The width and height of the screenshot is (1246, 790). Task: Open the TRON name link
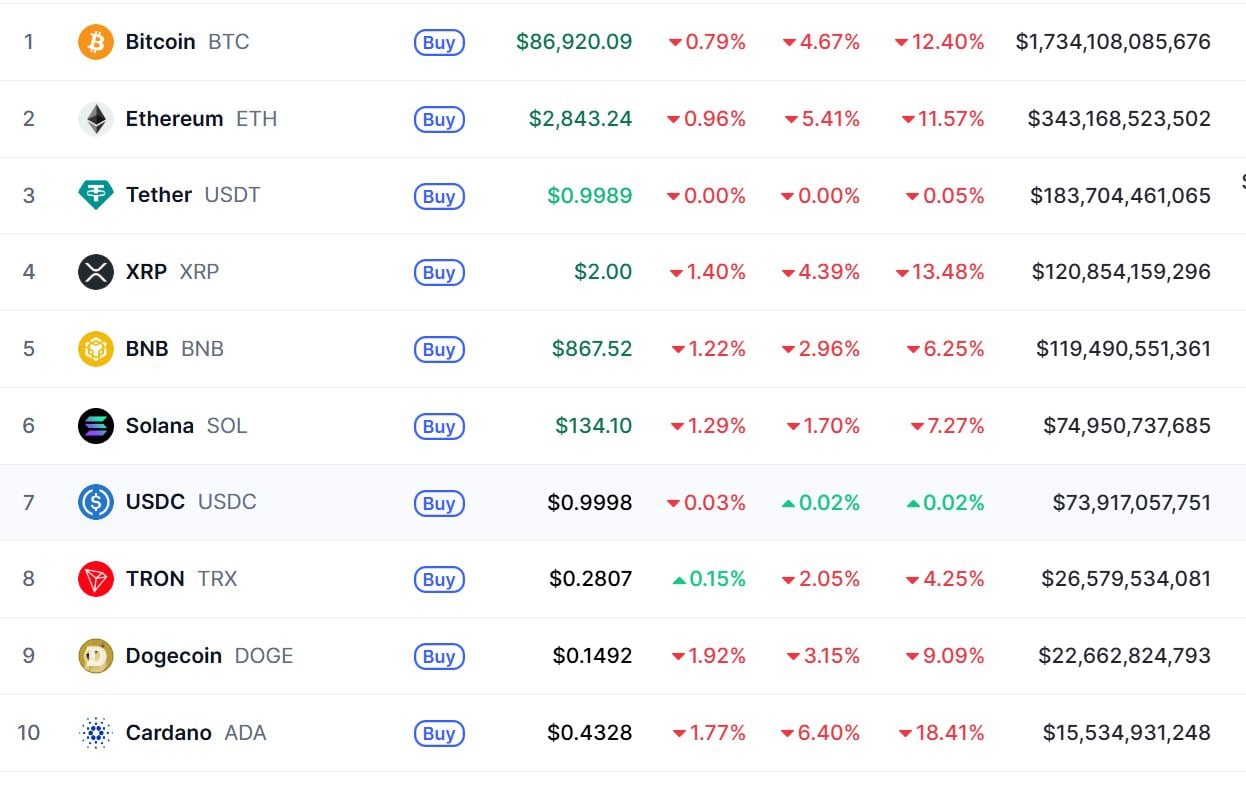click(155, 579)
